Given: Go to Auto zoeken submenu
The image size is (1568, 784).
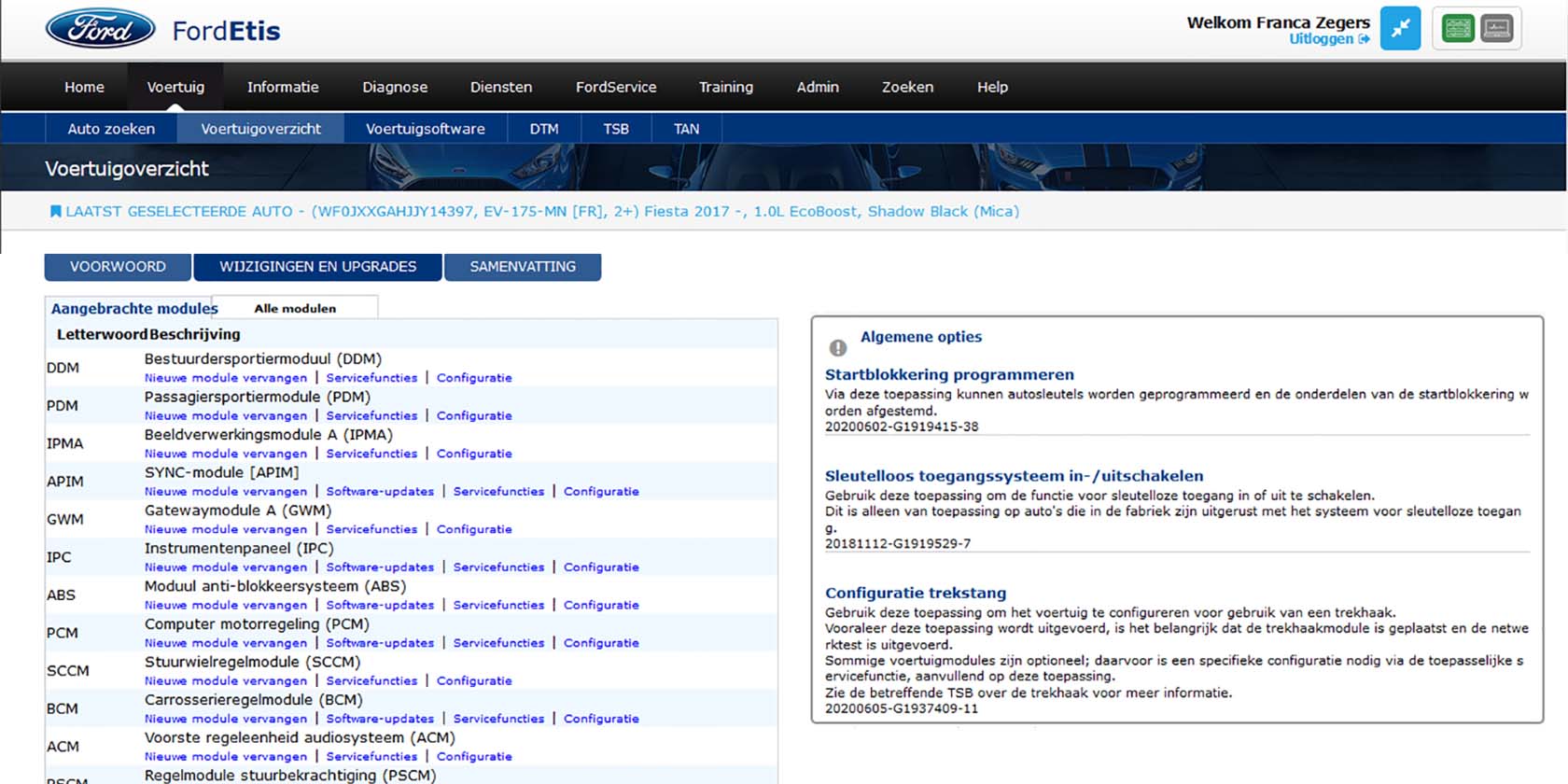Looking at the screenshot, I should [111, 129].
